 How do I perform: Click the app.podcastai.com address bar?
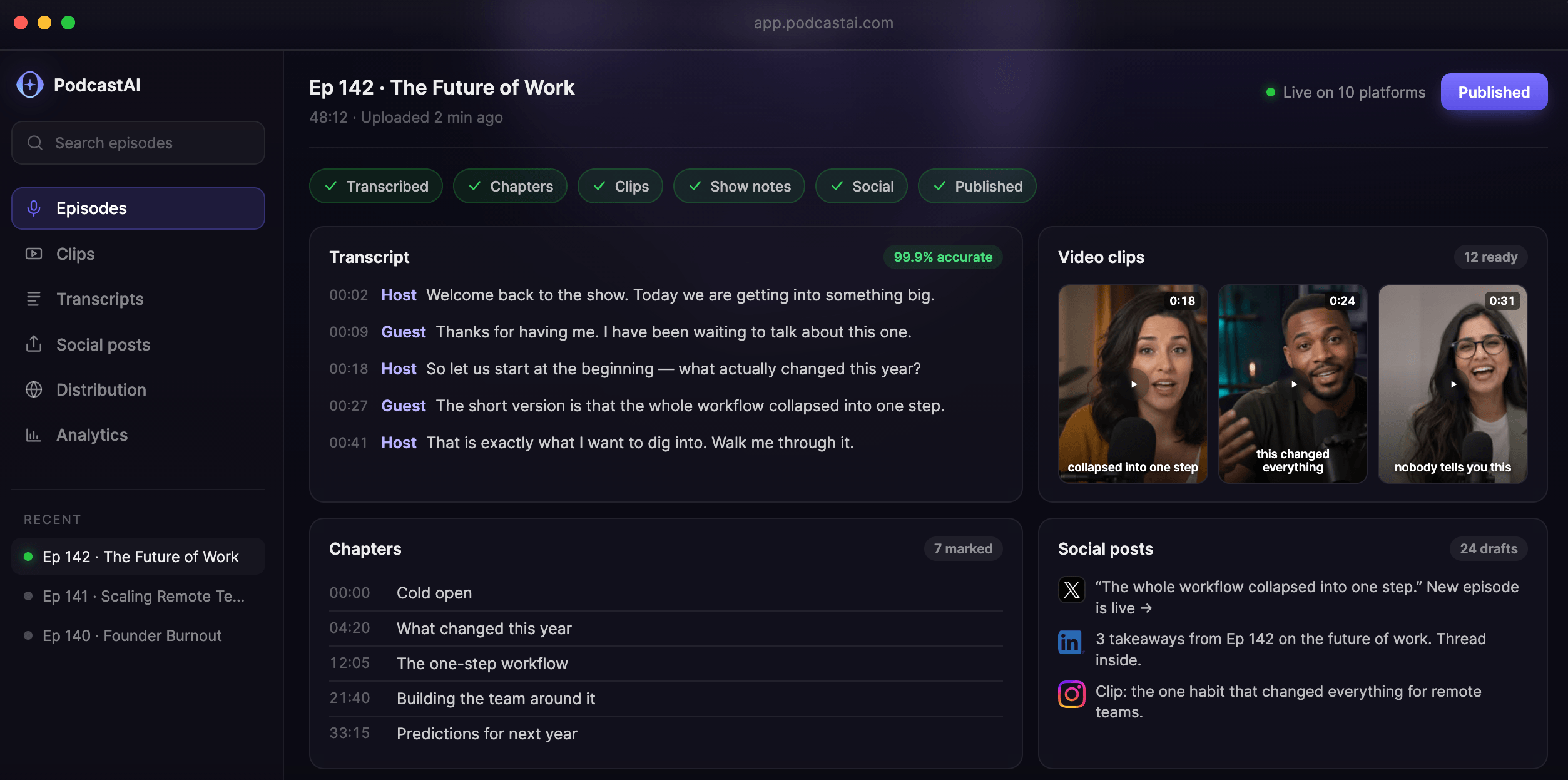click(823, 23)
